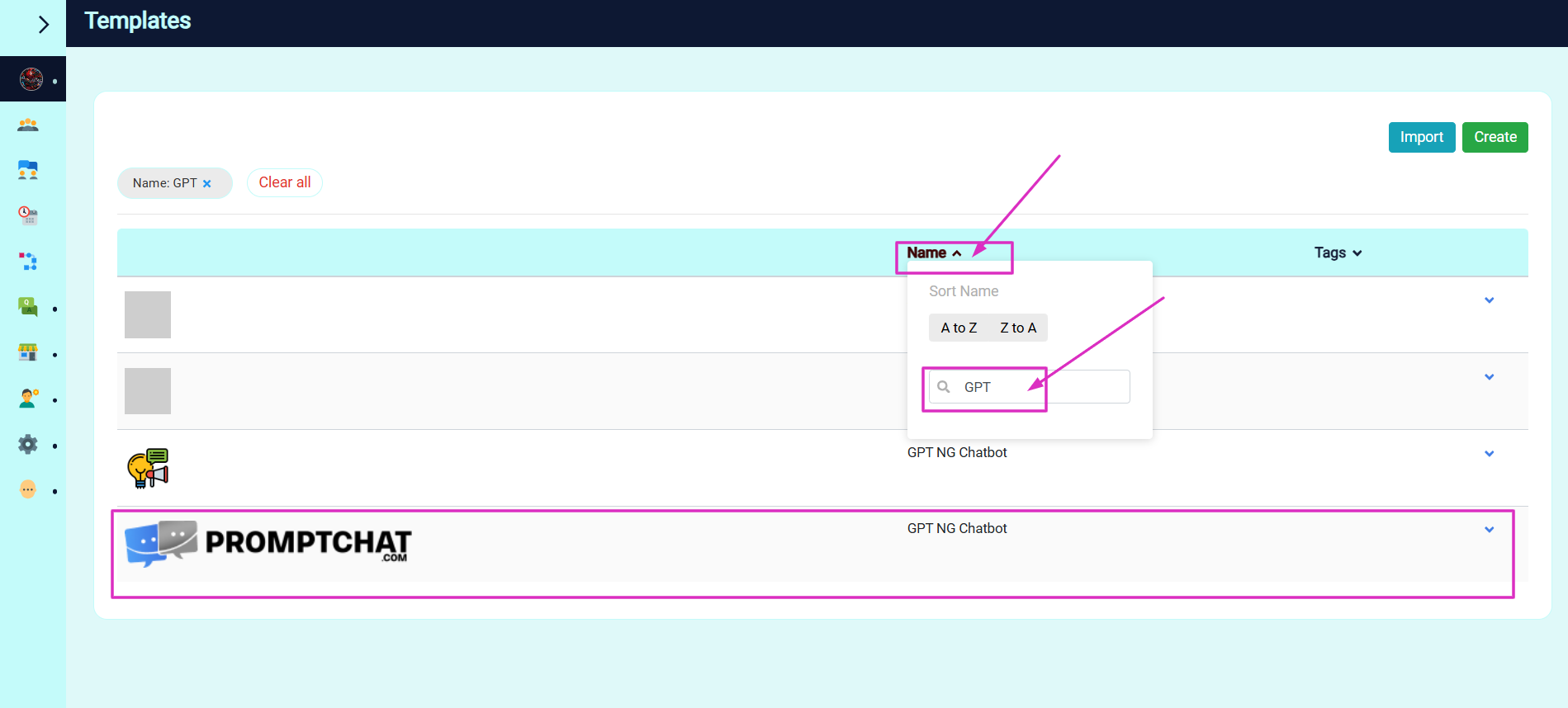Sort names Z to A
The width and height of the screenshot is (1568, 708).
point(1018,328)
